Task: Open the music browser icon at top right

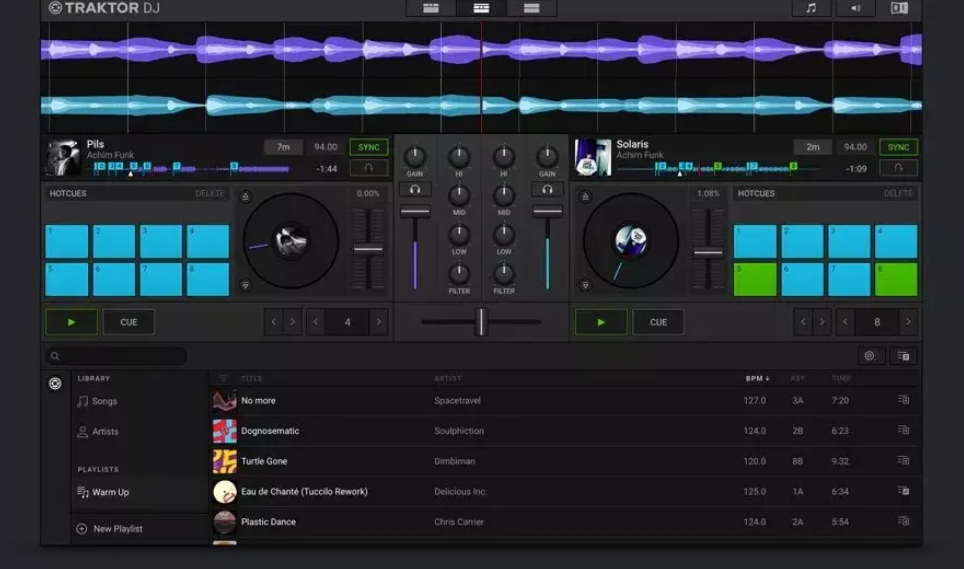Action: click(811, 8)
